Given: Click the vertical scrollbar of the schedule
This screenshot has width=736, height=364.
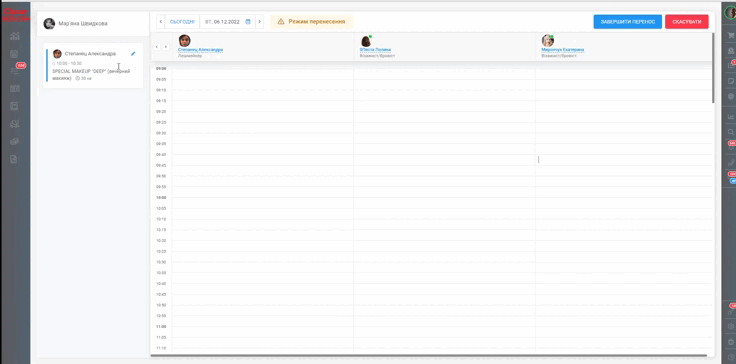Looking at the screenshot, I should click(713, 68).
